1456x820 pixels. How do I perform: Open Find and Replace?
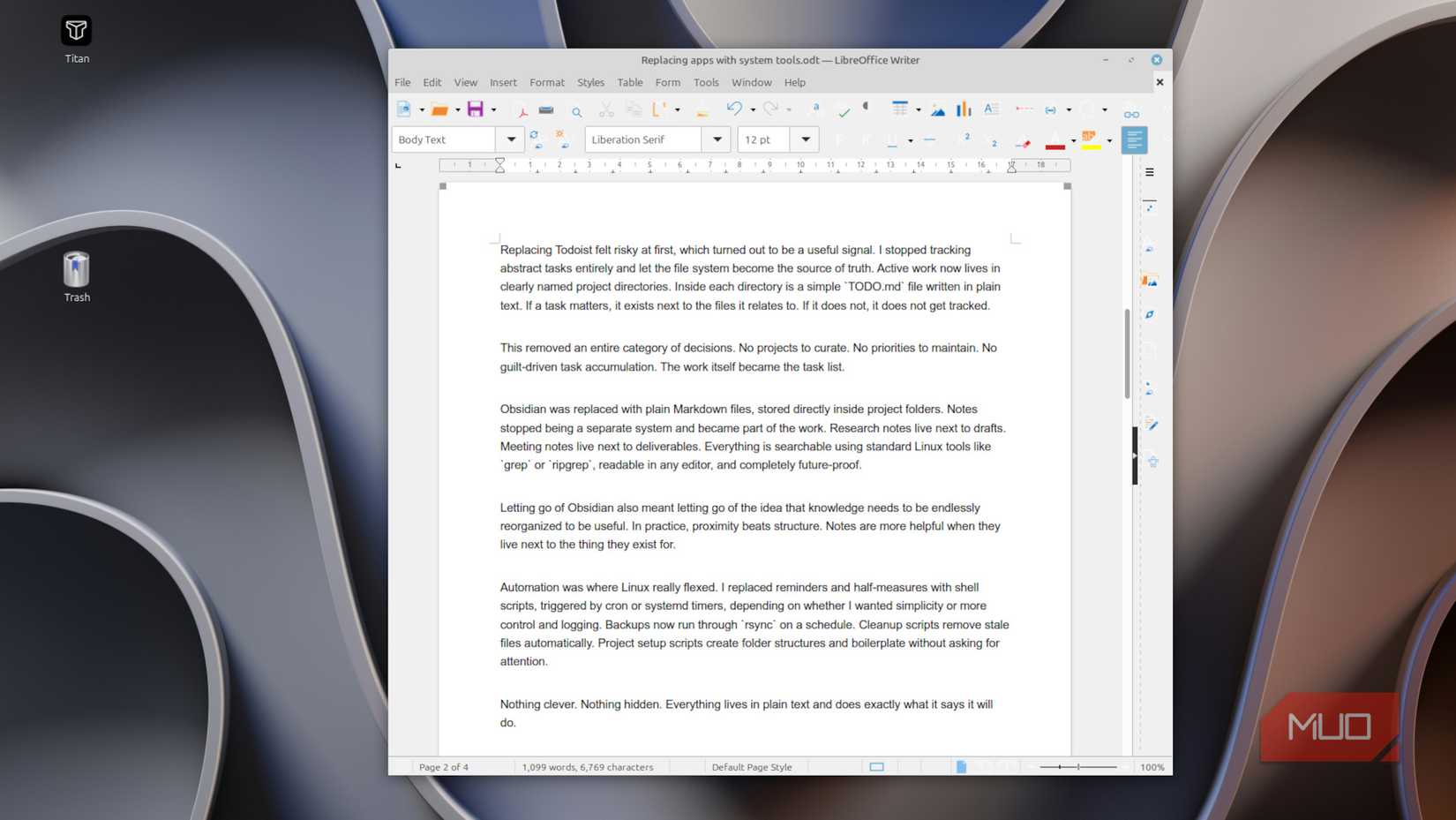(x=576, y=109)
